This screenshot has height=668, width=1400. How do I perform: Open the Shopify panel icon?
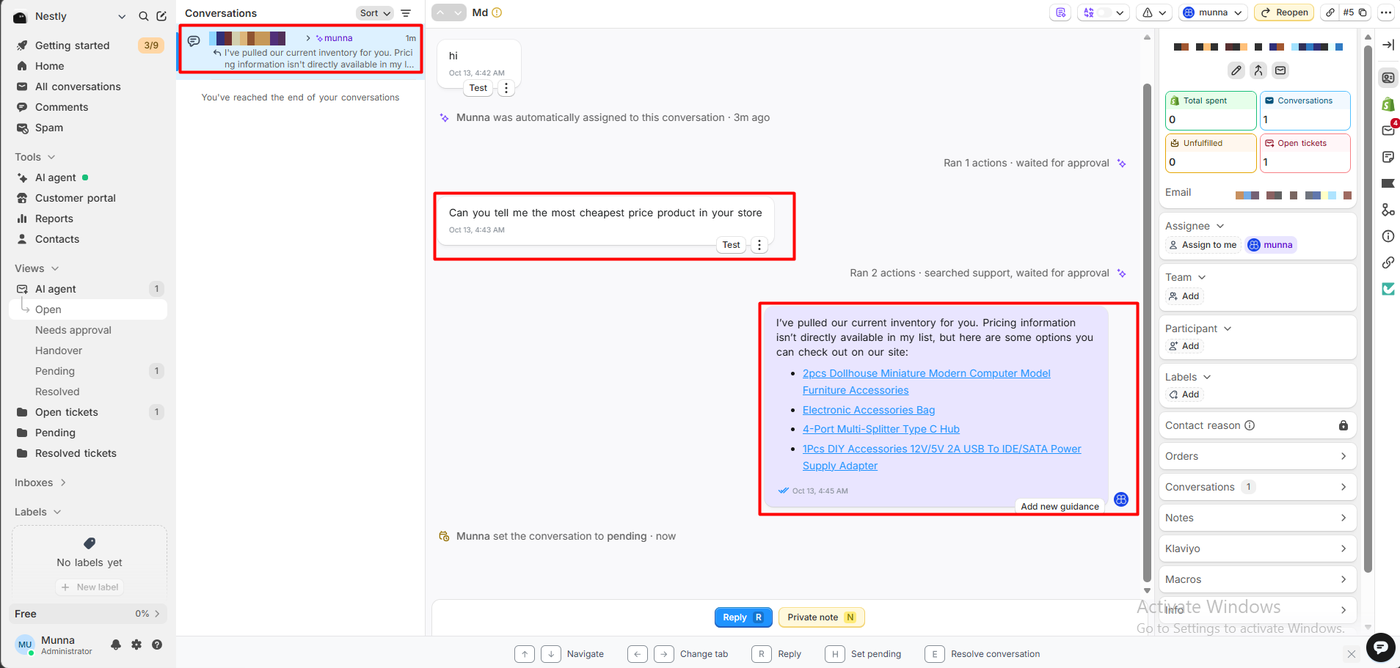tap(1388, 104)
